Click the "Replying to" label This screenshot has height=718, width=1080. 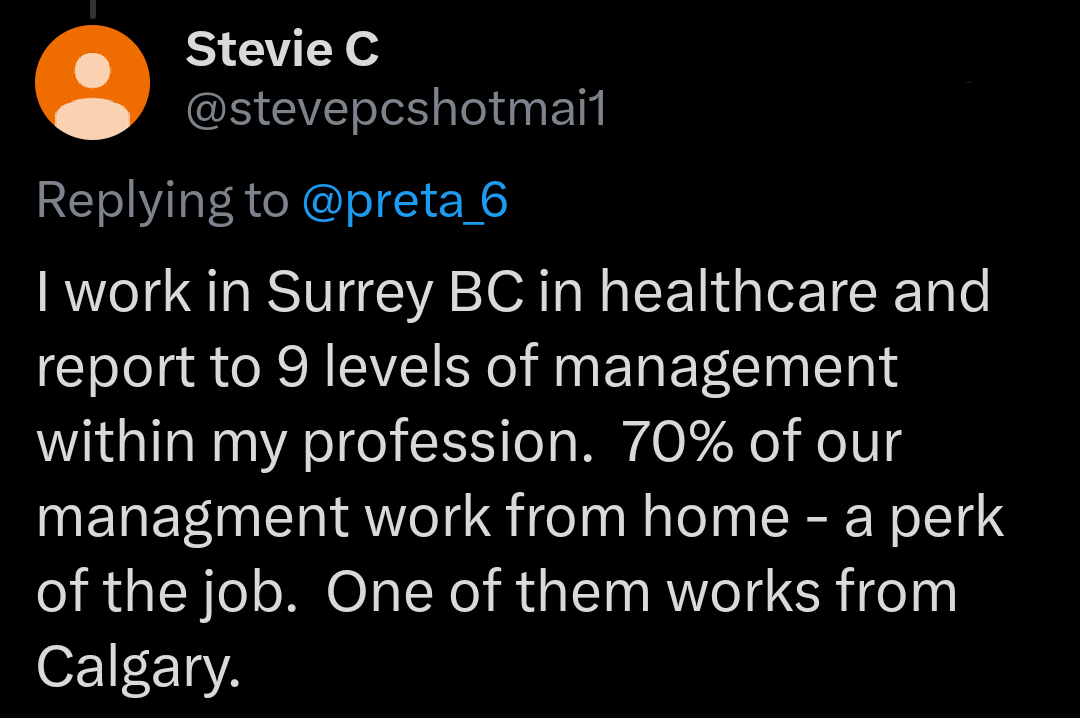coord(163,200)
